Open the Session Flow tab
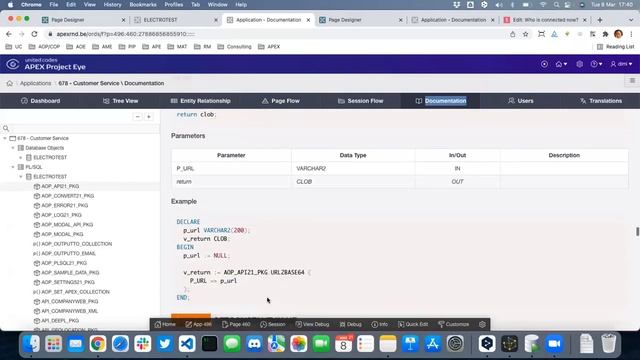 pos(360,101)
